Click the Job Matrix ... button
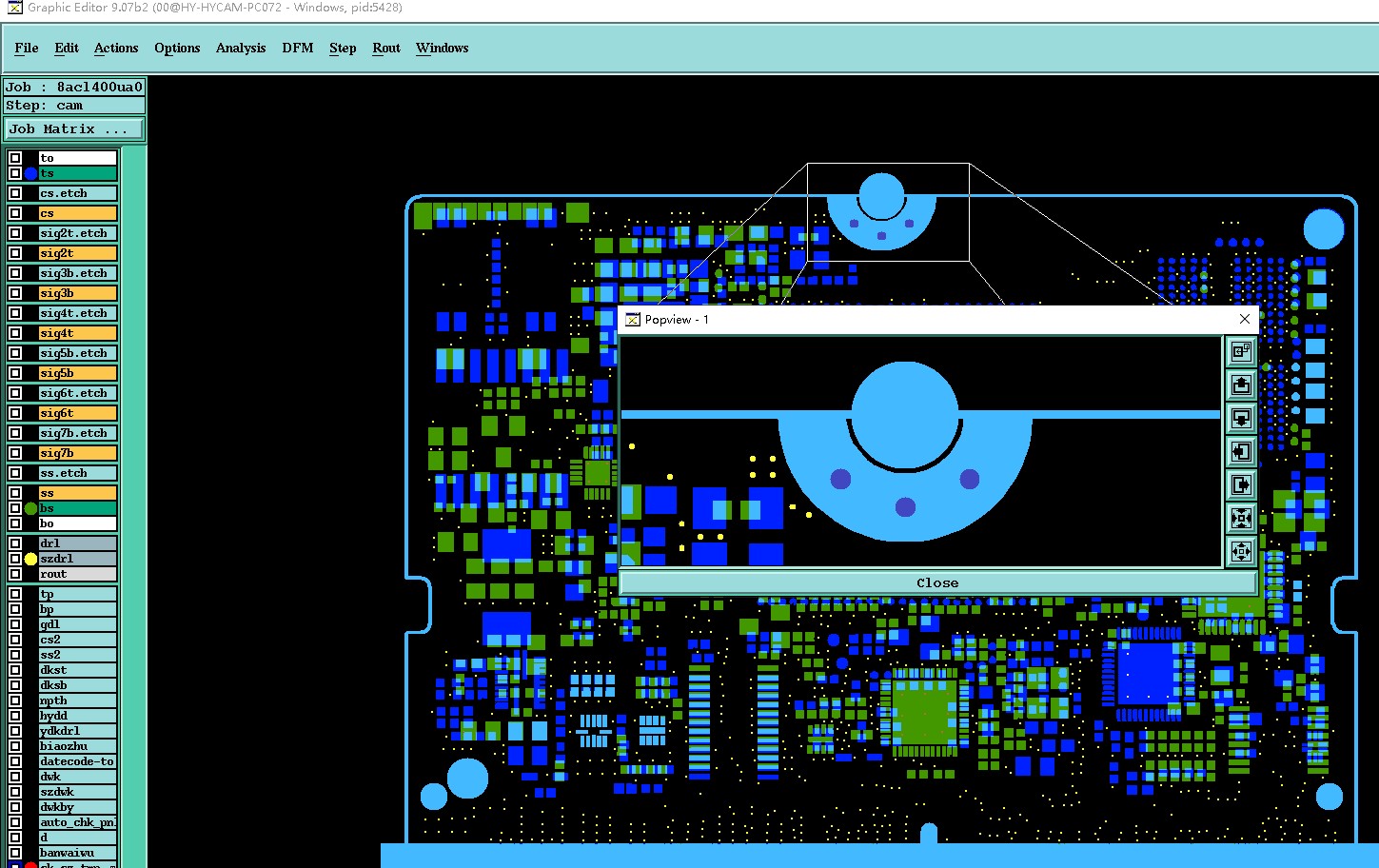Image resolution: width=1379 pixels, height=868 pixels. point(74,128)
